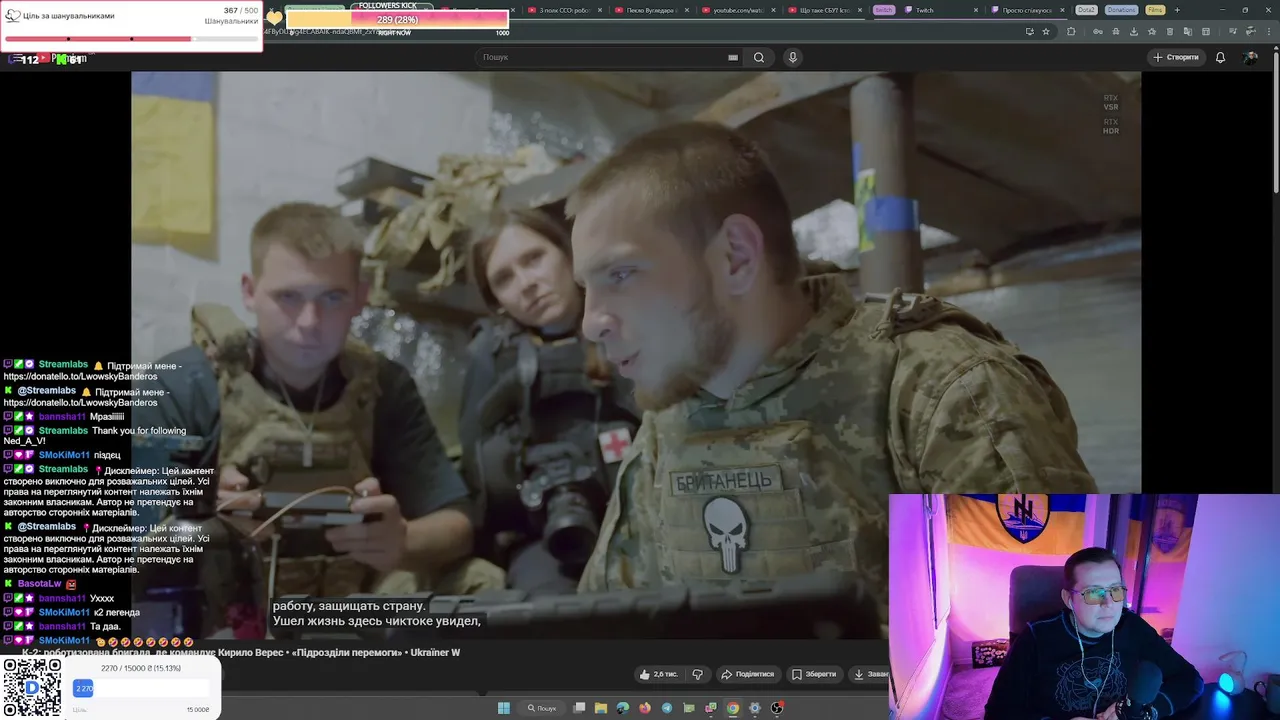
Task: Click the 'RTX HDR' overlay label
Action: tap(1111, 126)
